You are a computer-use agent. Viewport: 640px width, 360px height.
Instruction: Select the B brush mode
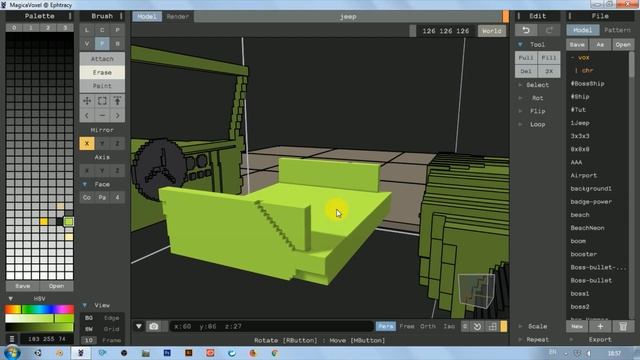pos(118,43)
